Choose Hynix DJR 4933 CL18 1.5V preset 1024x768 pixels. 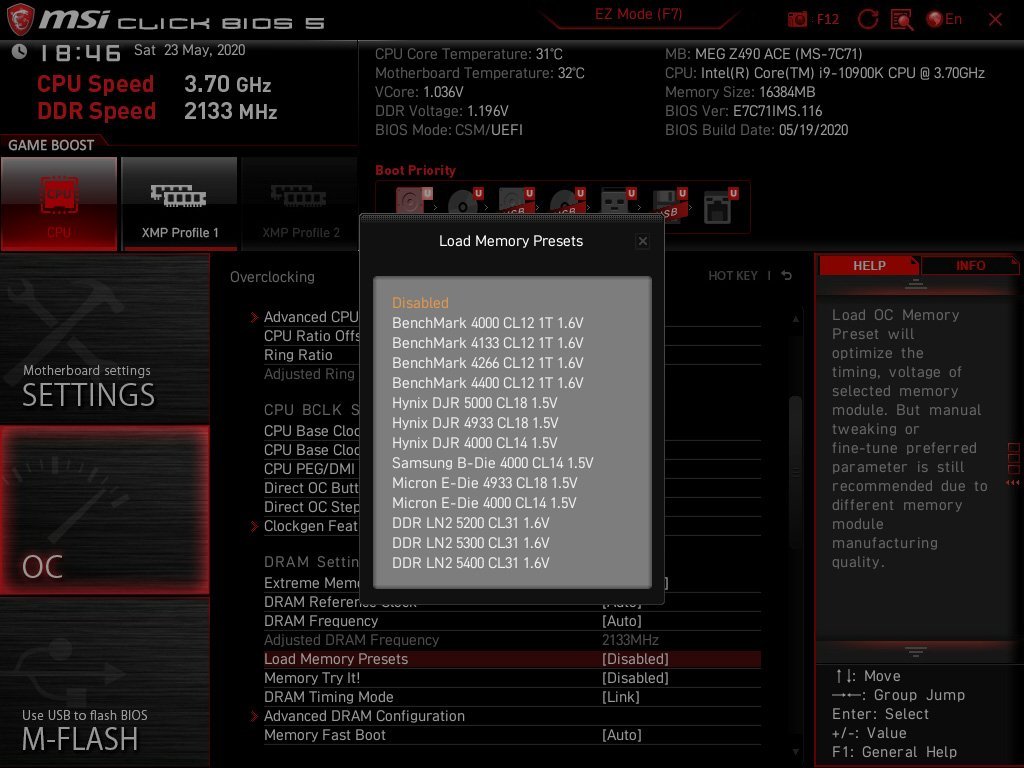coord(475,423)
